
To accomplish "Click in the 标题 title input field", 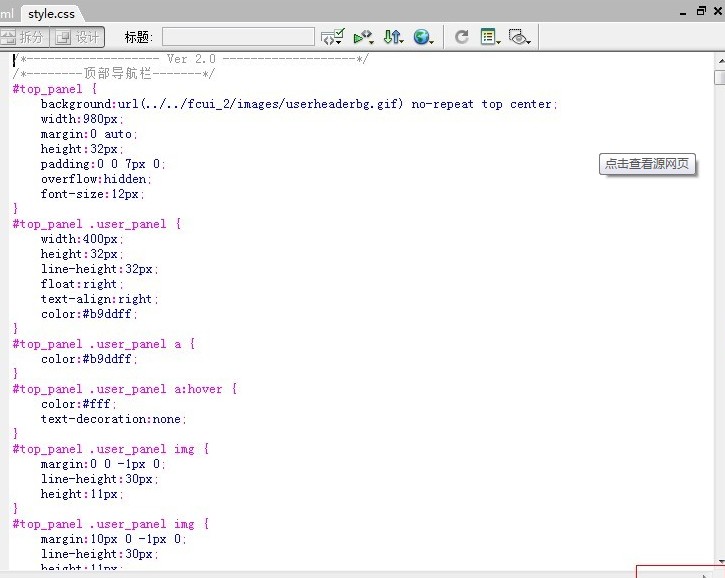I will pyautogui.click(x=238, y=37).
